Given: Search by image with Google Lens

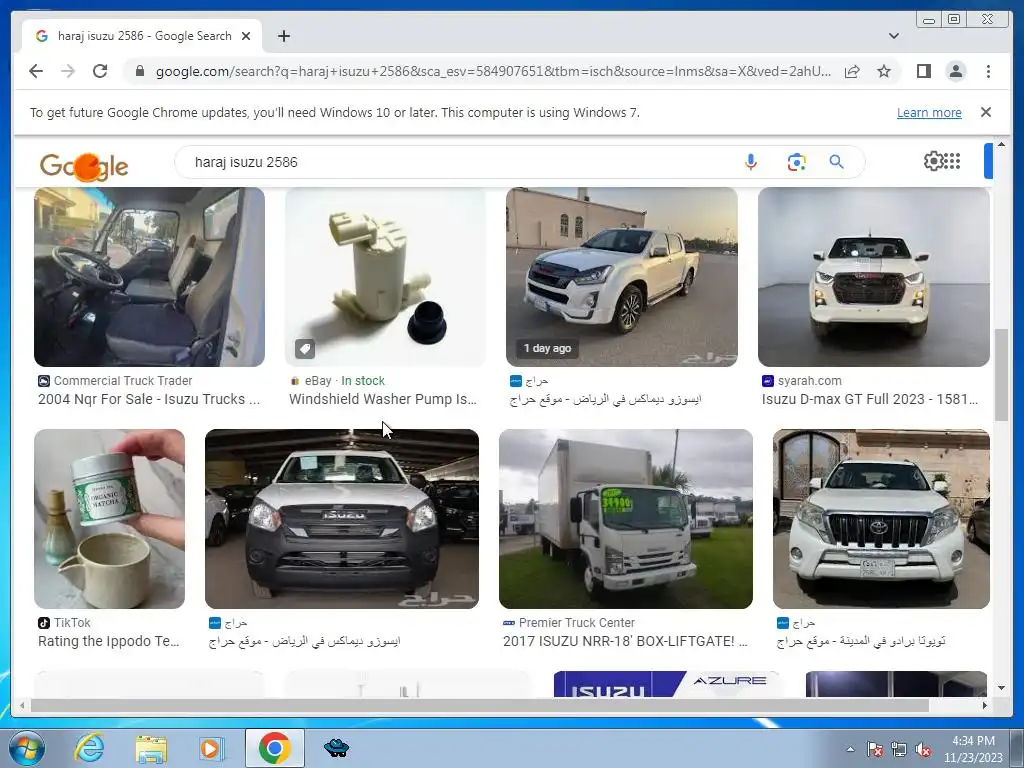Looking at the screenshot, I should point(796,162).
